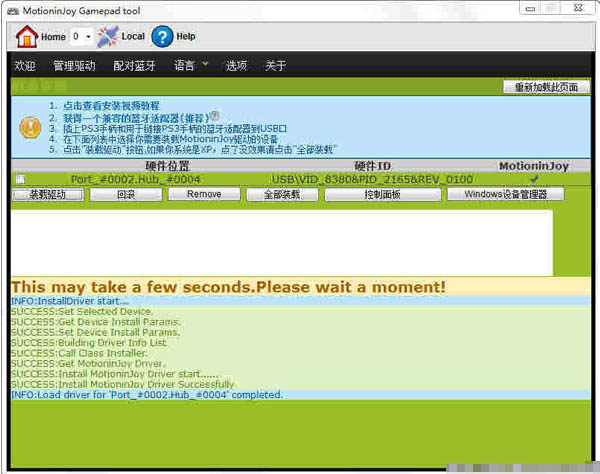The height and width of the screenshot is (474, 600).
Task: Open the controller number dropdown showing 0
Action: click(x=82, y=37)
